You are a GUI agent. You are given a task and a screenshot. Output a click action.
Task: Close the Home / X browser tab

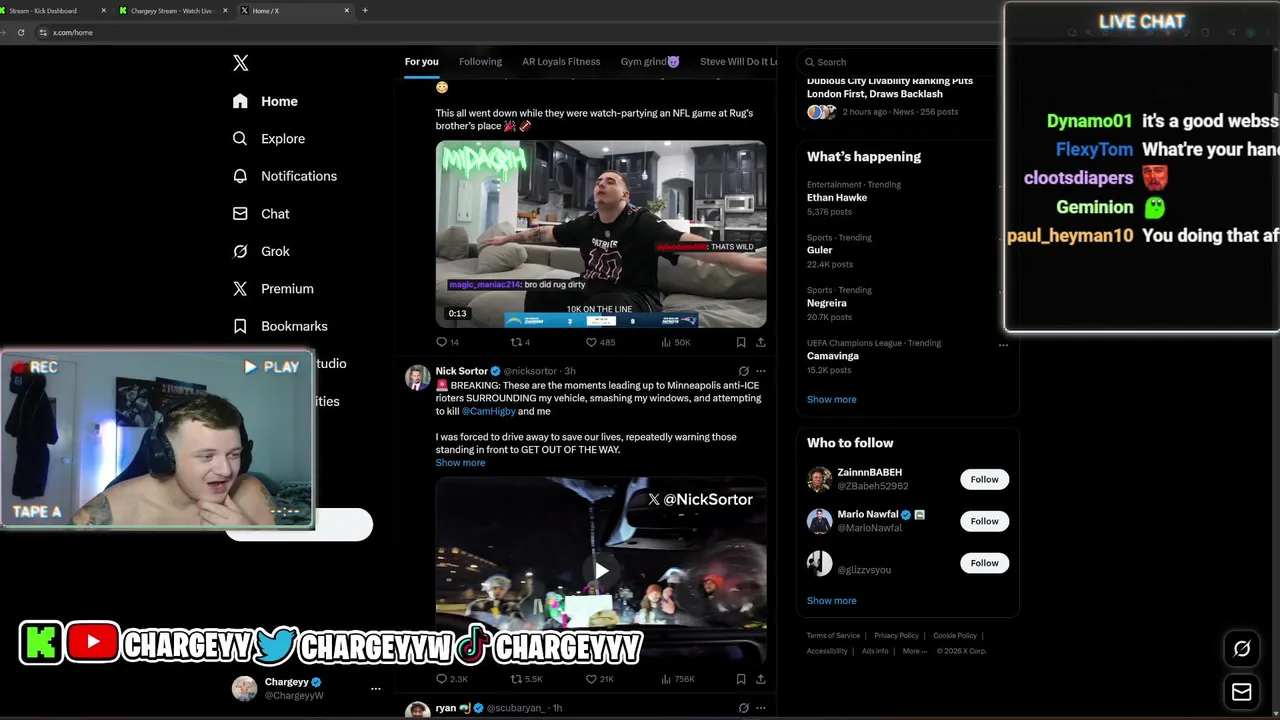pyautogui.click(x=347, y=10)
